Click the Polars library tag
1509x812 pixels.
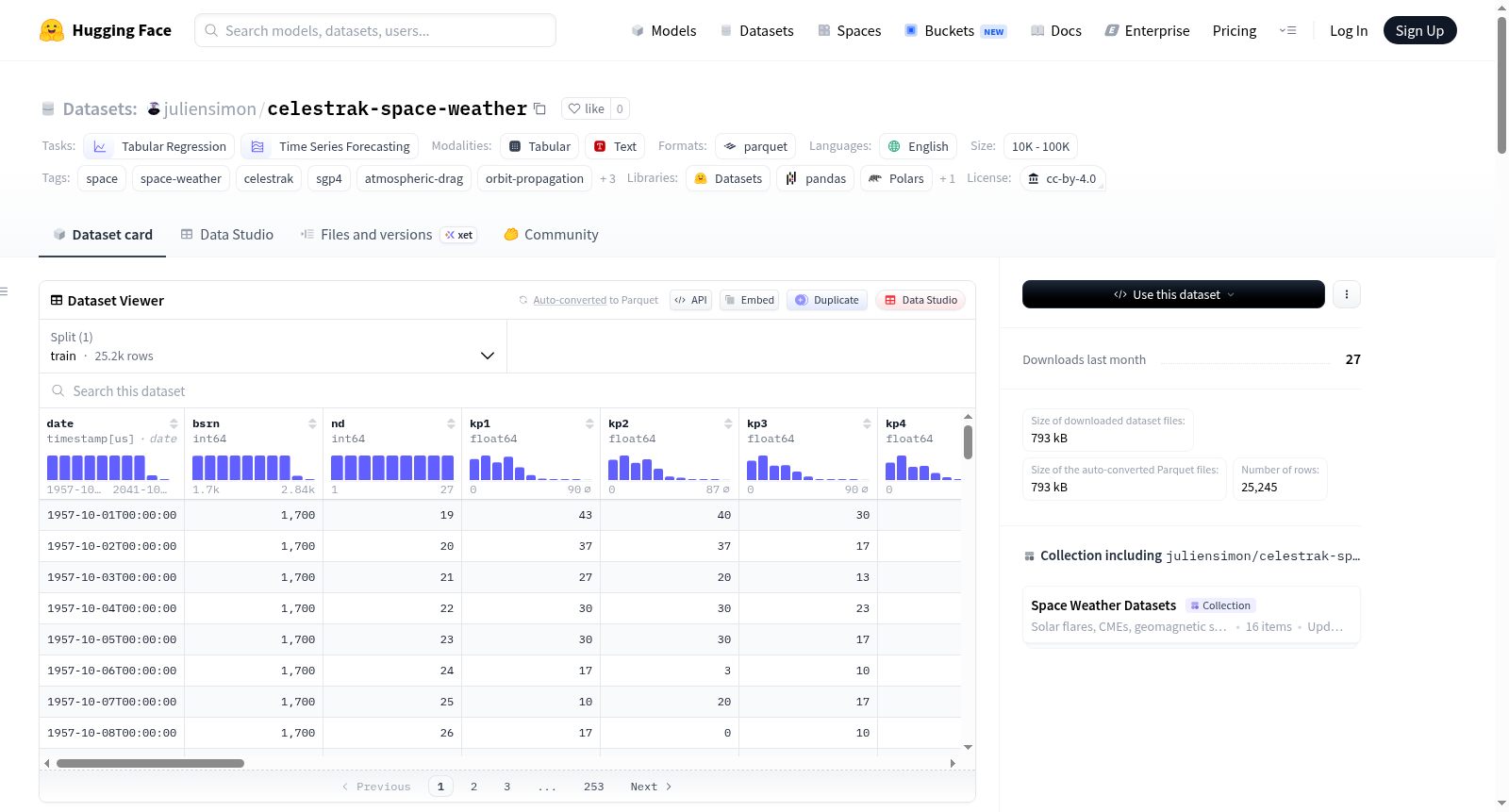tap(896, 178)
